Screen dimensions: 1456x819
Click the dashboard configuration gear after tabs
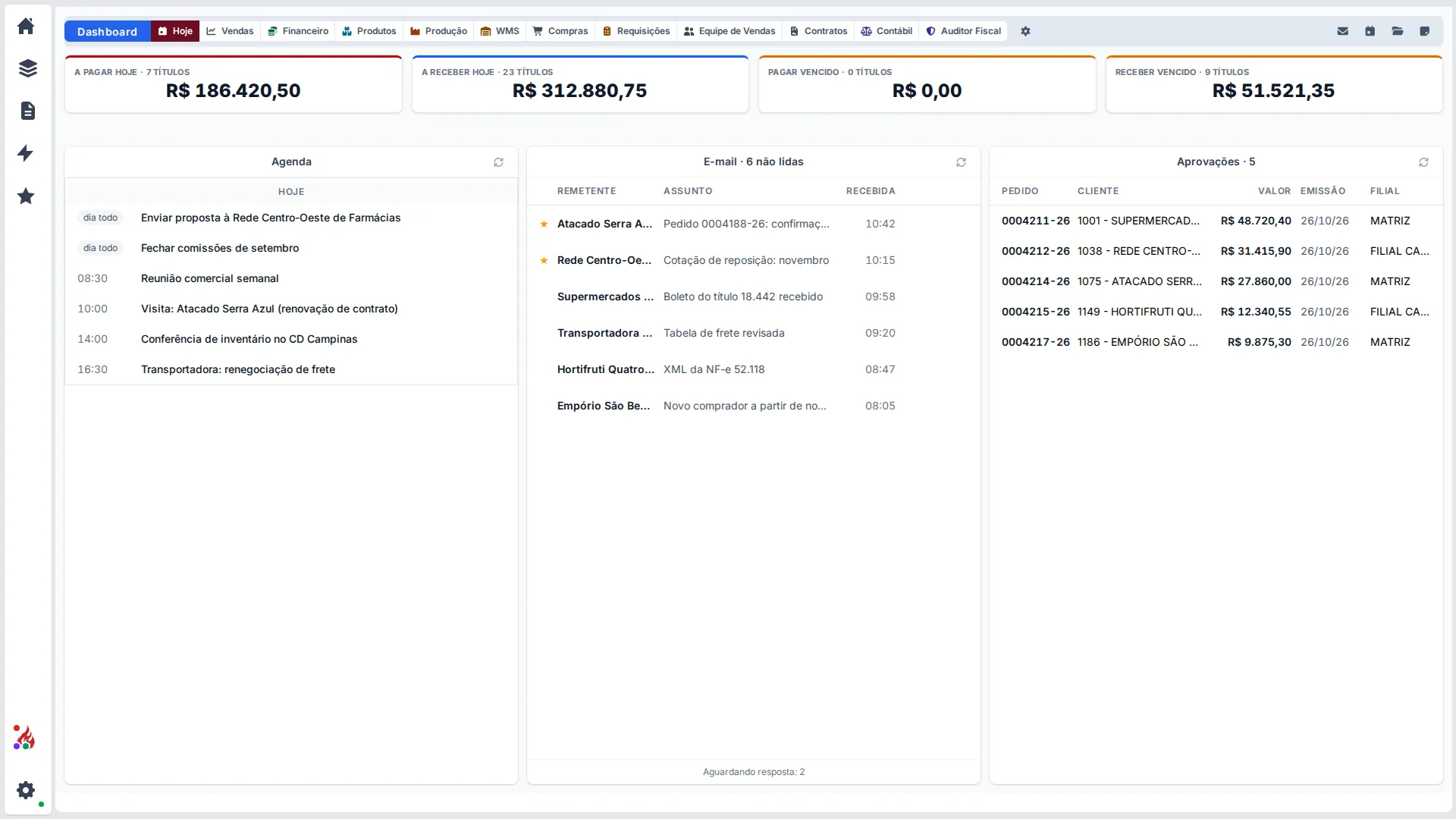tap(1025, 31)
